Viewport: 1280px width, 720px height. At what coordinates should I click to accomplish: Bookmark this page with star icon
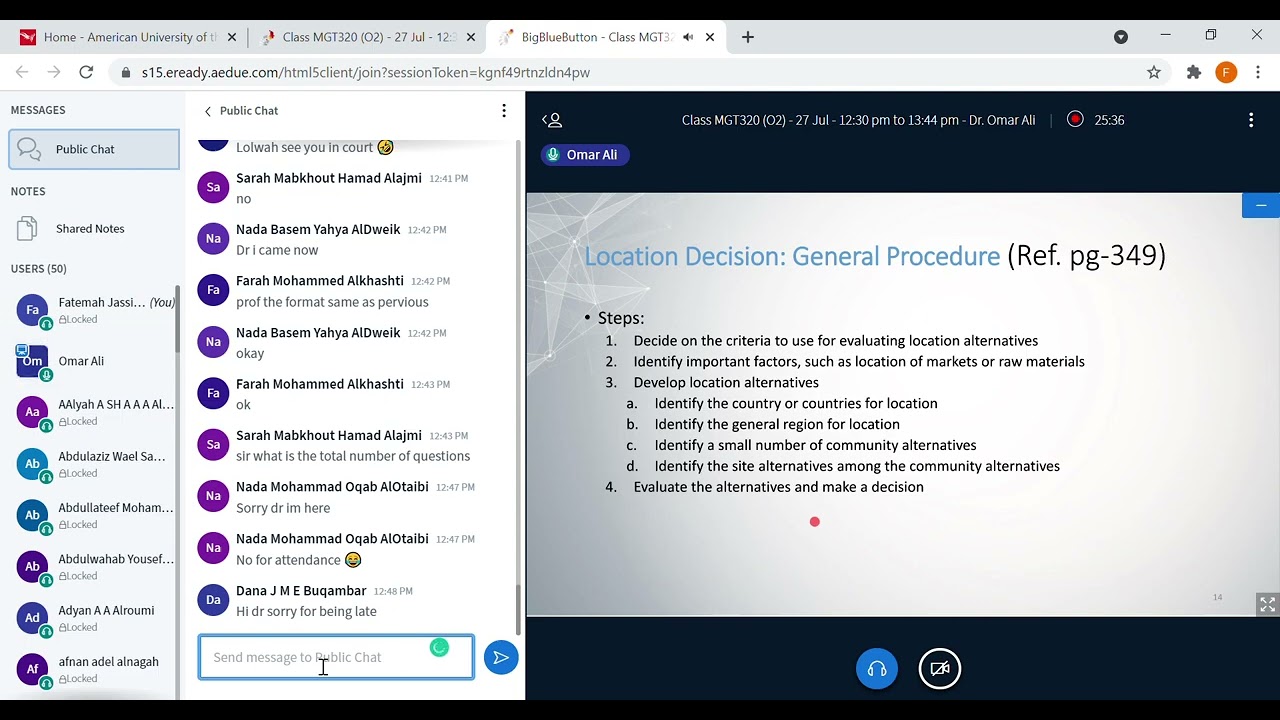click(x=1154, y=72)
